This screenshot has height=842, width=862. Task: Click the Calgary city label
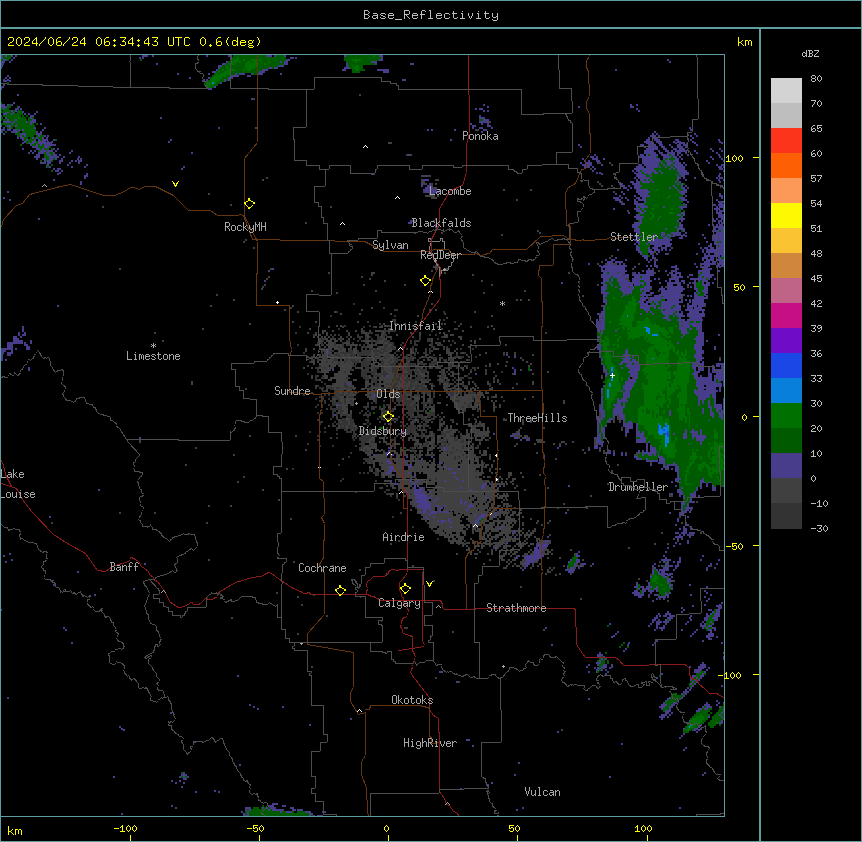(399, 603)
